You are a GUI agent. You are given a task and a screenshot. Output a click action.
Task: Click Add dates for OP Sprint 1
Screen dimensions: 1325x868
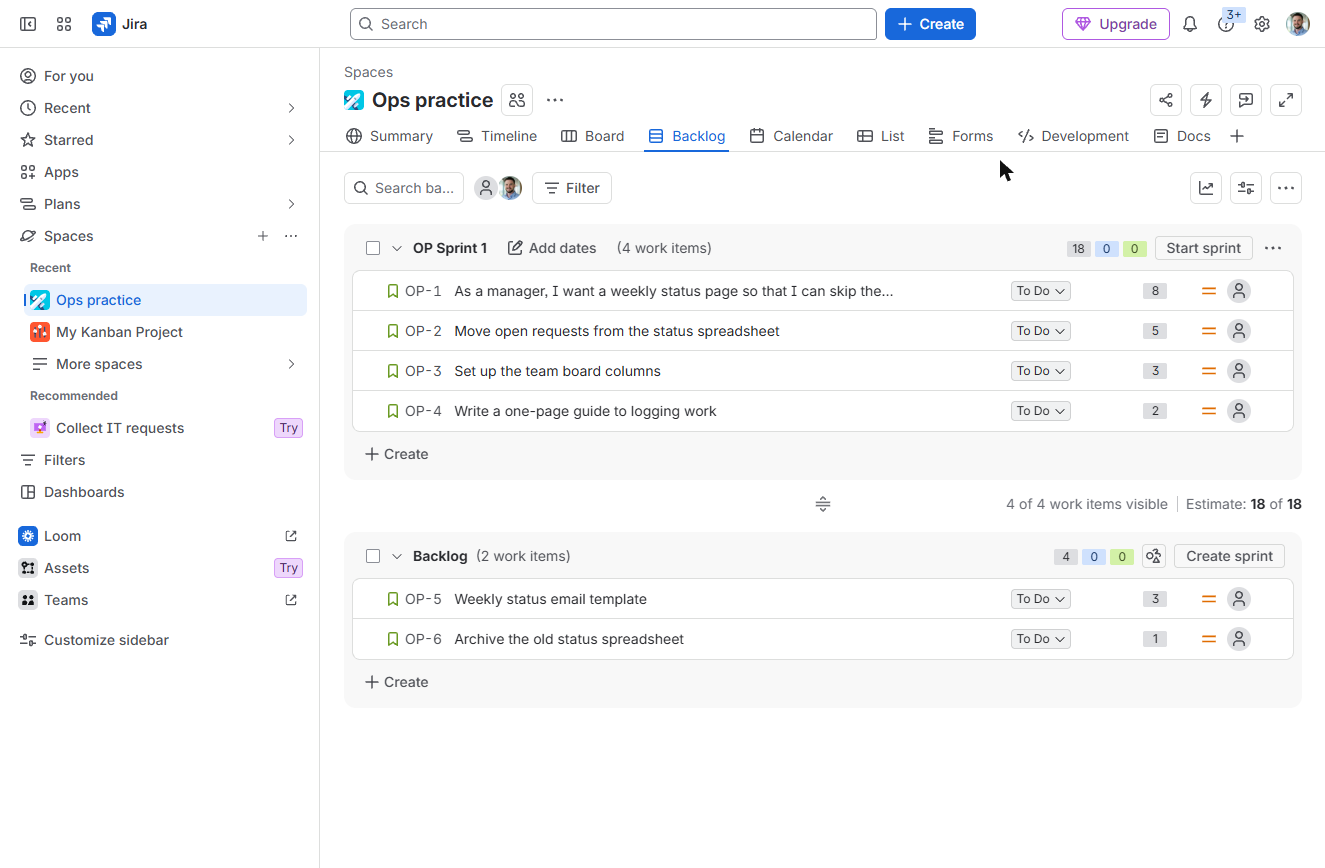point(552,248)
